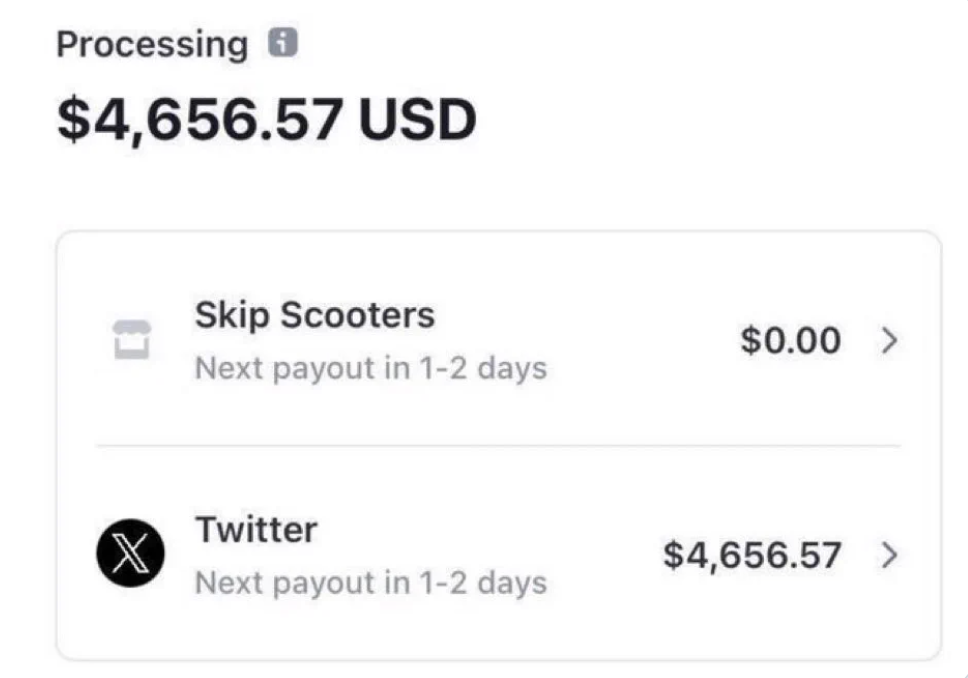Click the 1-2 days text under Twitter

click(x=483, y=583)
